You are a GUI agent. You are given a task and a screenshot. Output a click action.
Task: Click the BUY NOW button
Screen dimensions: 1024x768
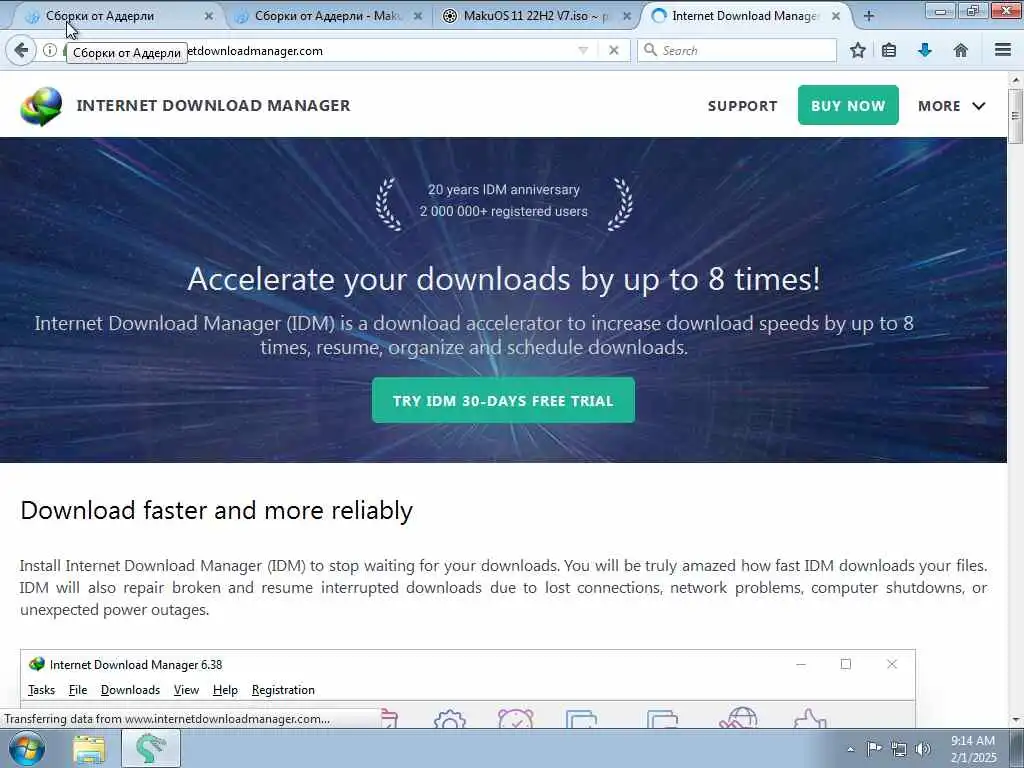coord(848,105)
